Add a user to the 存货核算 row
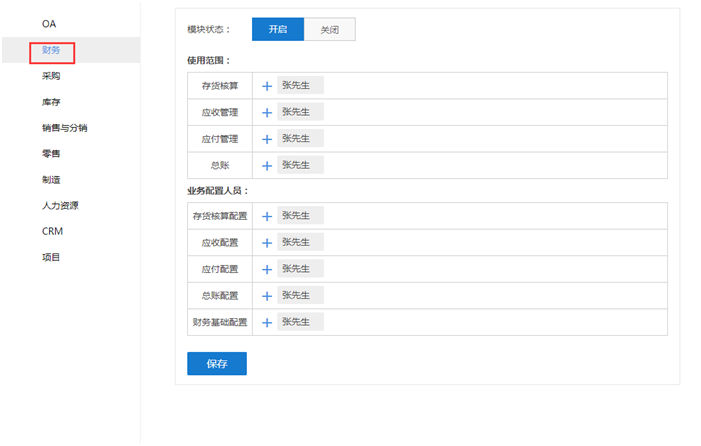Image resolution: width=701 pixels, height=446 pixels. (267, 86)
